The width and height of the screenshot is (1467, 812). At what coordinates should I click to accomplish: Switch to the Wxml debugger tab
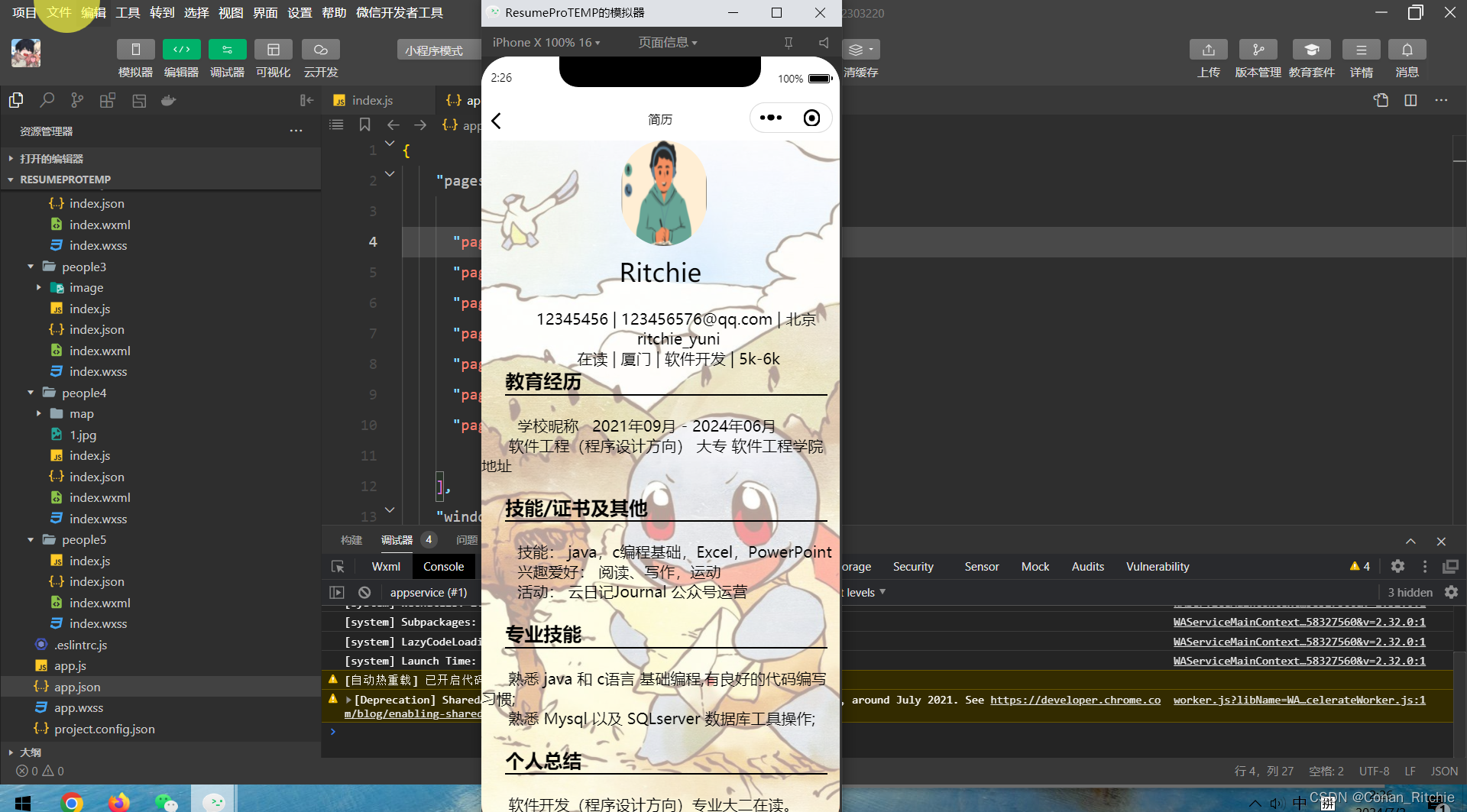click(x=386, y=567)
